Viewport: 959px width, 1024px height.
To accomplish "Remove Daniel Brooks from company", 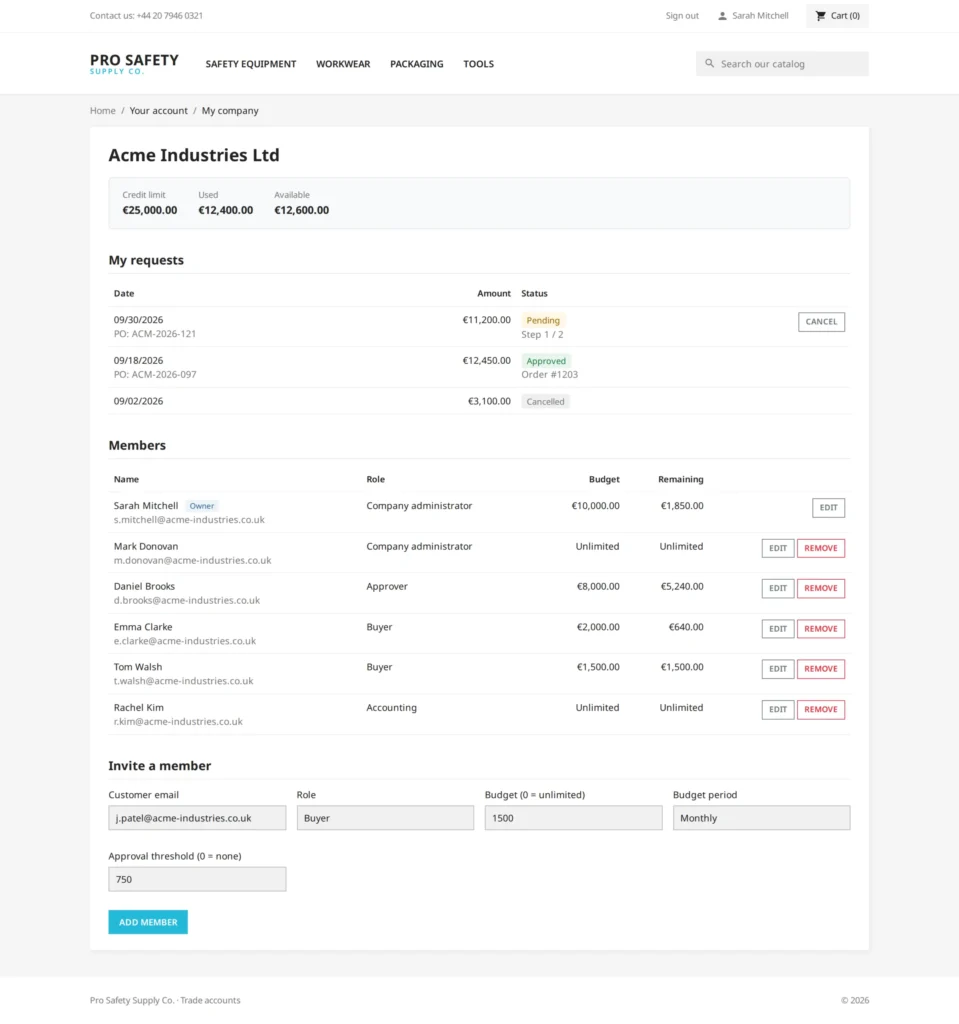I will (821, 588).
